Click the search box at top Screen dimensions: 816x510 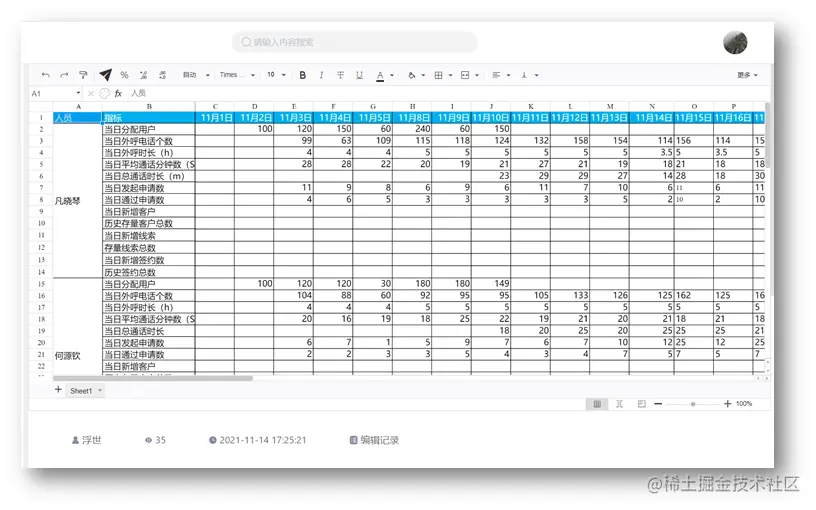point(354,42)
